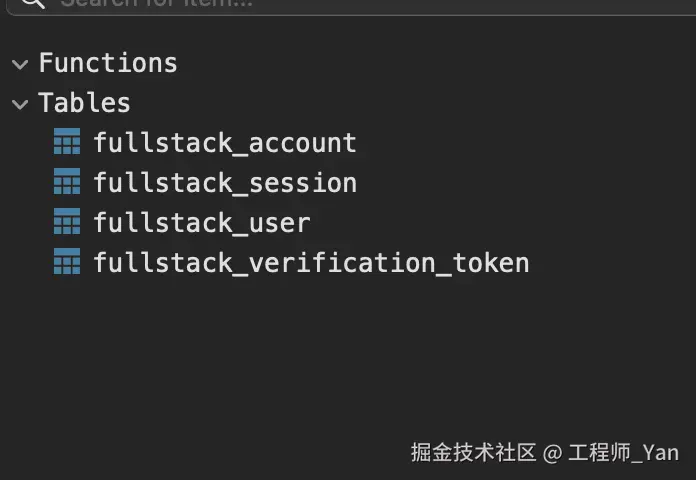Click the fullstack_verification_token table grid icon
The width and height of the screenshot is (696, 480).
coord(66,263)
